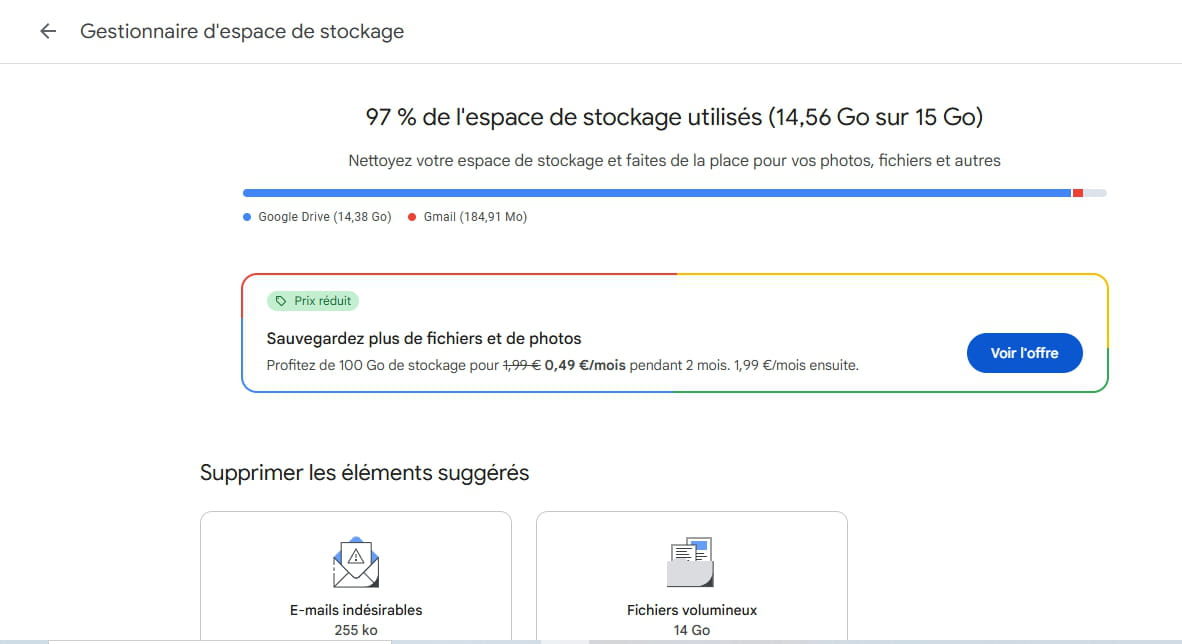Click the Supprimer les éléments suggérés heading

coord(364,473)
